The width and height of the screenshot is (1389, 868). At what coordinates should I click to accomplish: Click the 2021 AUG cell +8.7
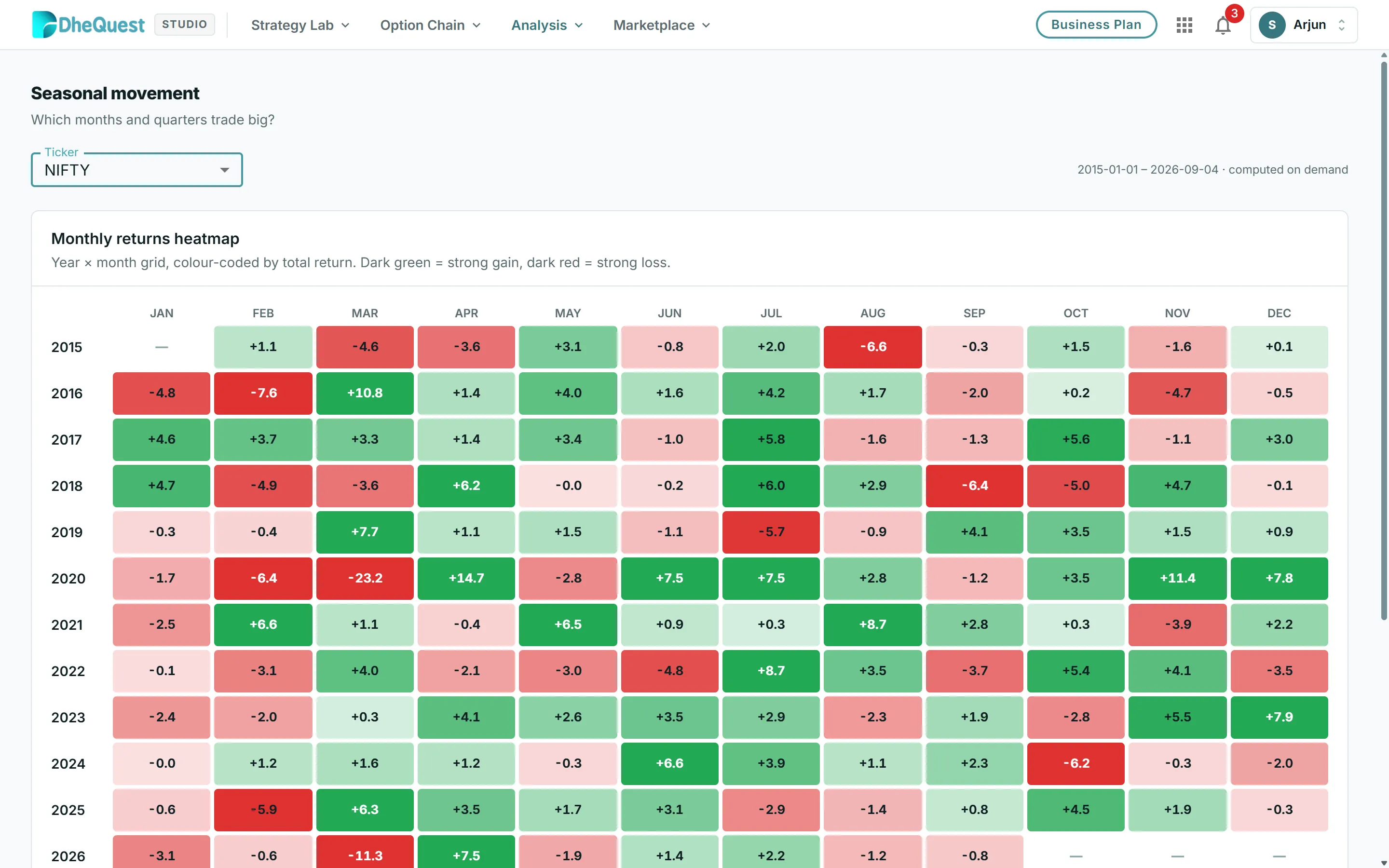click(x=872, y=624)
